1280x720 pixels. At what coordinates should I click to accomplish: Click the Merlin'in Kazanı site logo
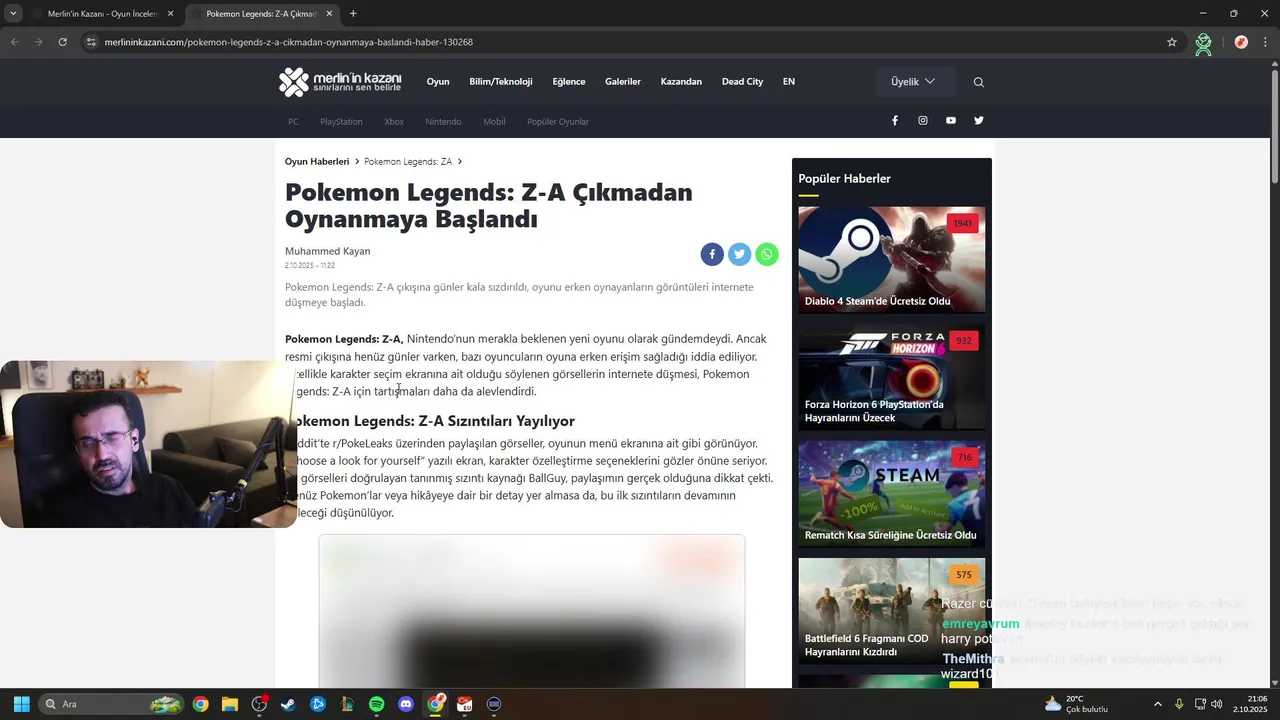click(x=340, y=82)
